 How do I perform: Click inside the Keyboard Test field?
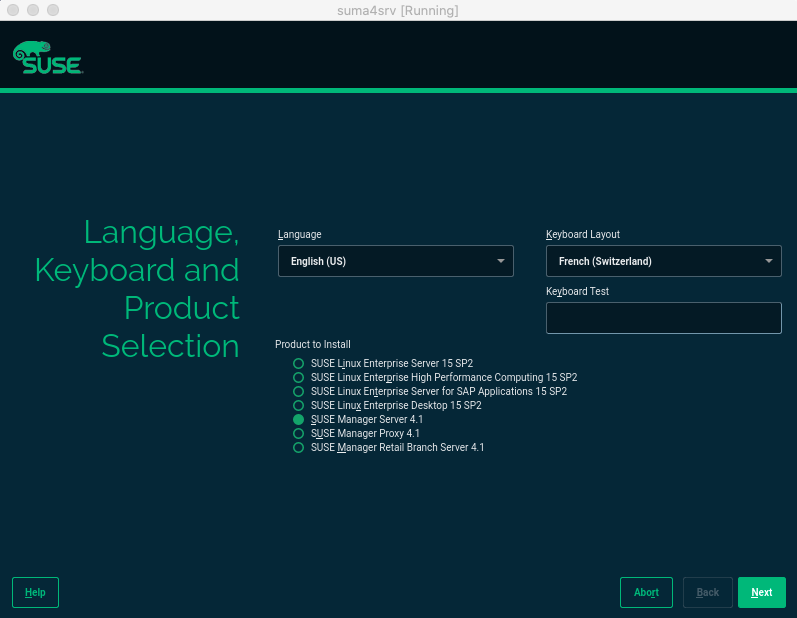pos(663,318)
